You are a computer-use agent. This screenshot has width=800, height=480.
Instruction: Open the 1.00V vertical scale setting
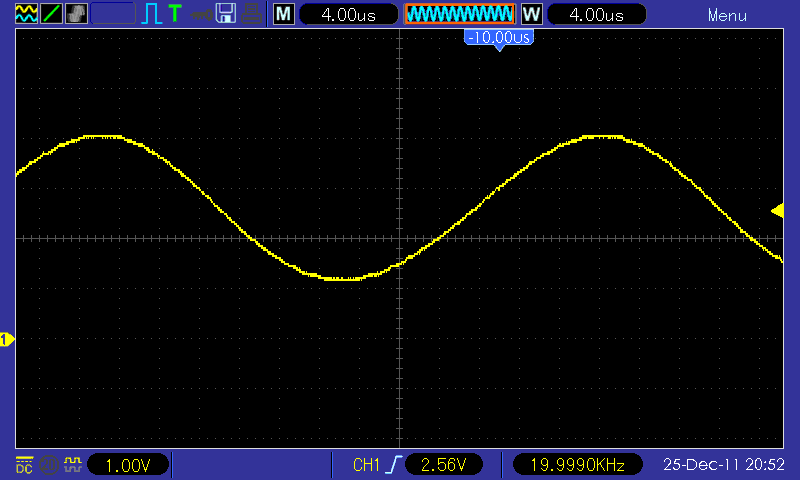[x=128, y=465]
